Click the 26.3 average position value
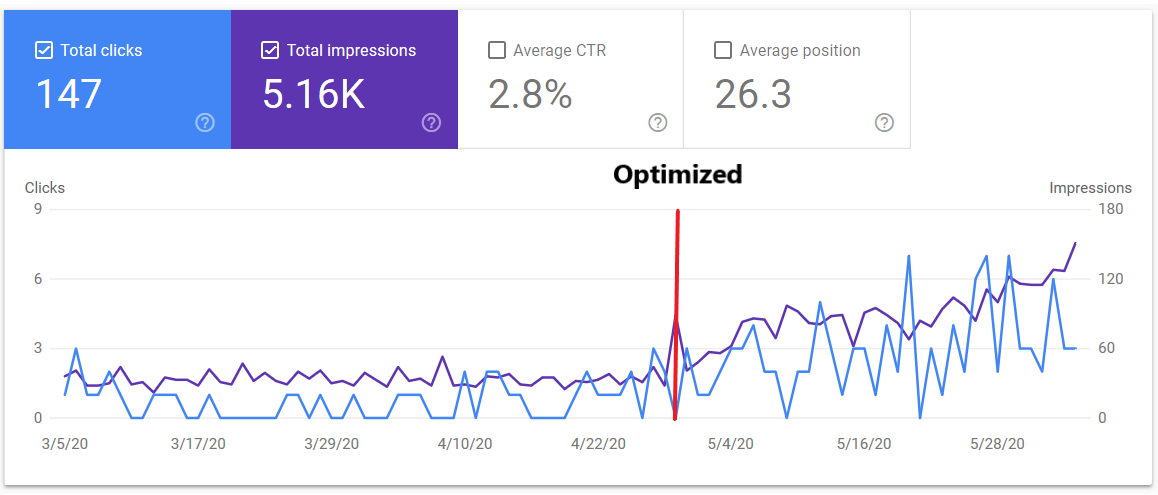The image size is (1158, 495). coord(753,94)
